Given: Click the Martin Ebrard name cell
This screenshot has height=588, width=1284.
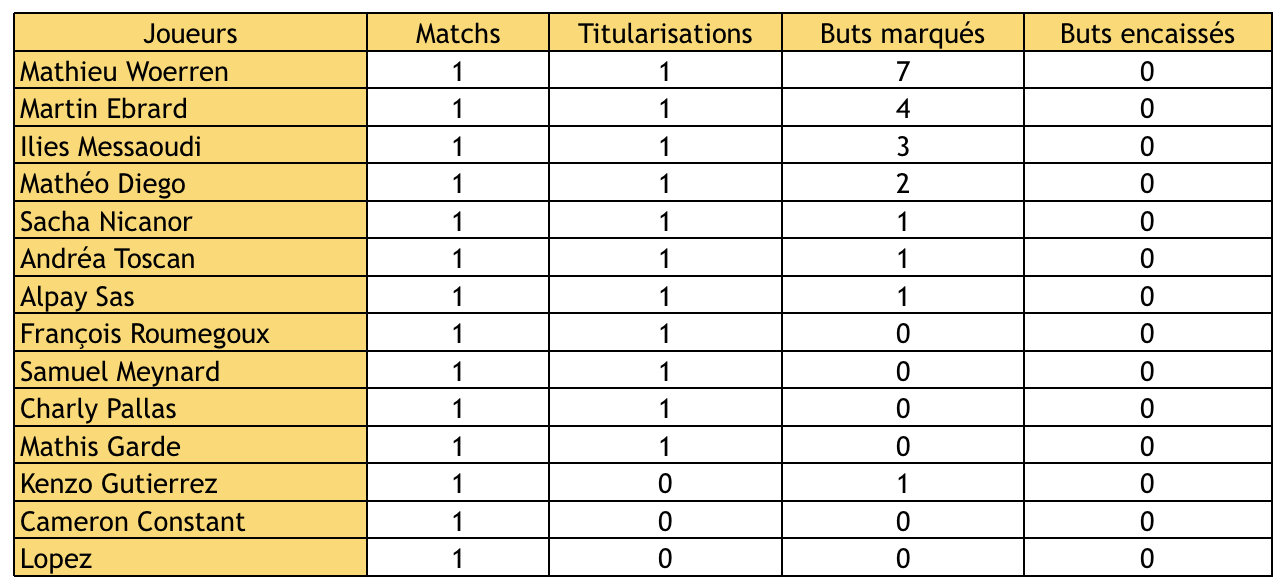Looking at the screenshot, I should (x=104, y=109).
